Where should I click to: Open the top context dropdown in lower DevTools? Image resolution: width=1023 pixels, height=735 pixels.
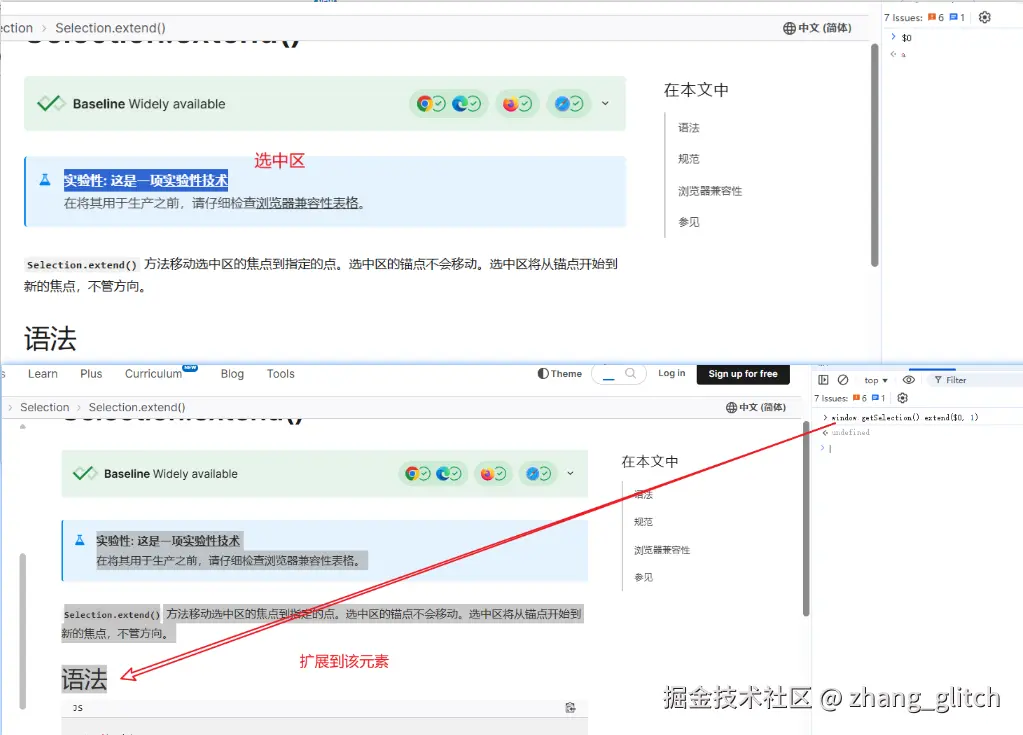(876, 380)
